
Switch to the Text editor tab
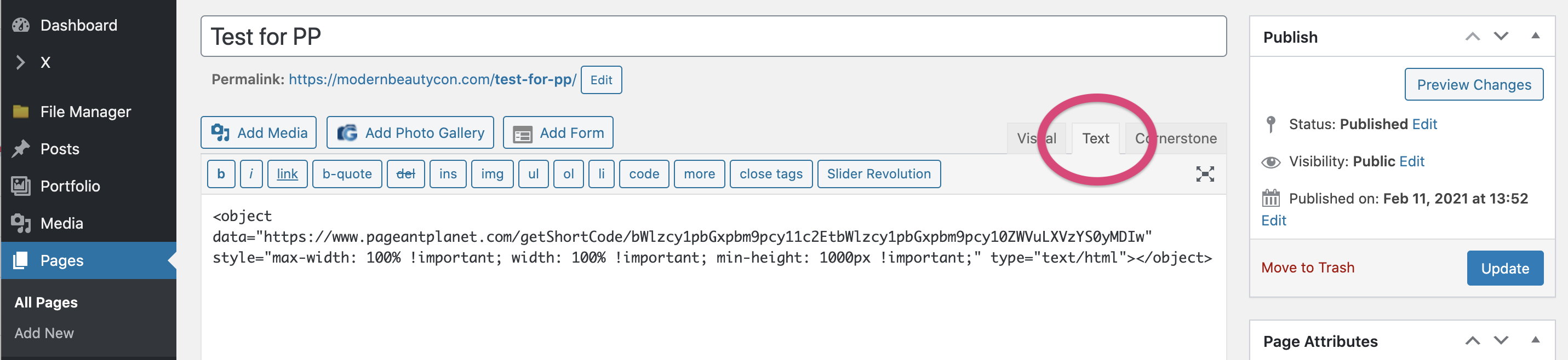(1095, 138)
